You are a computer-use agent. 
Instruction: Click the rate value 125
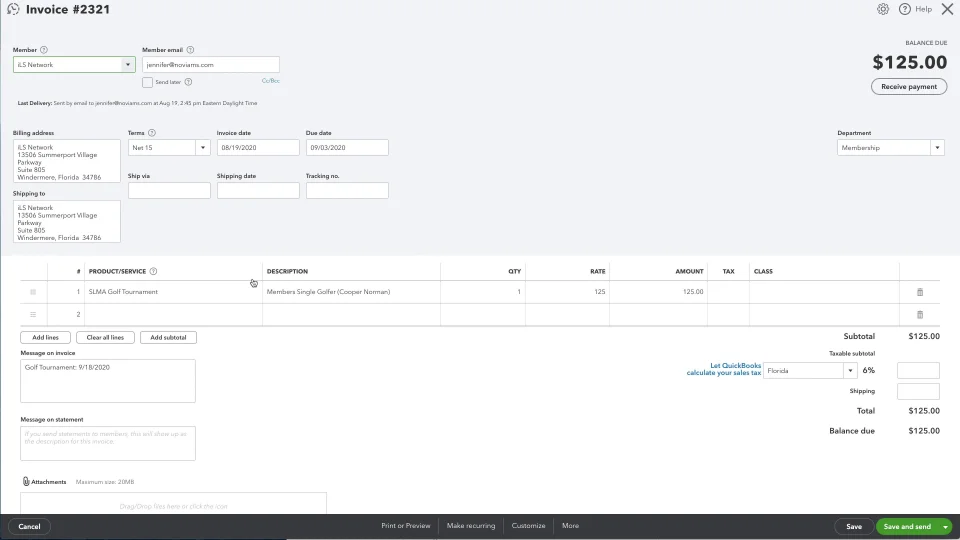click(x=599, y=292)
